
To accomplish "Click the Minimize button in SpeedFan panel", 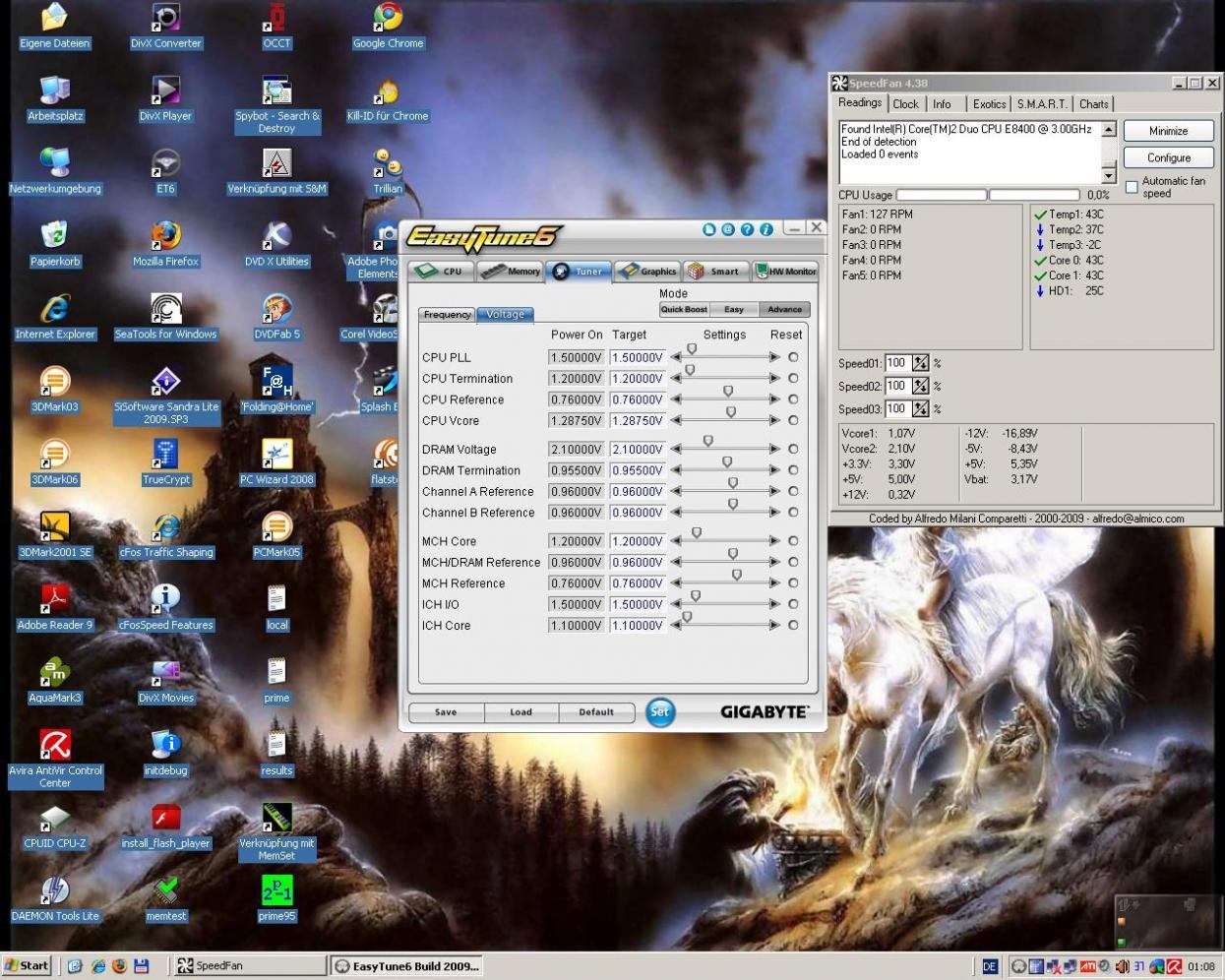I will coord(1169,131).
